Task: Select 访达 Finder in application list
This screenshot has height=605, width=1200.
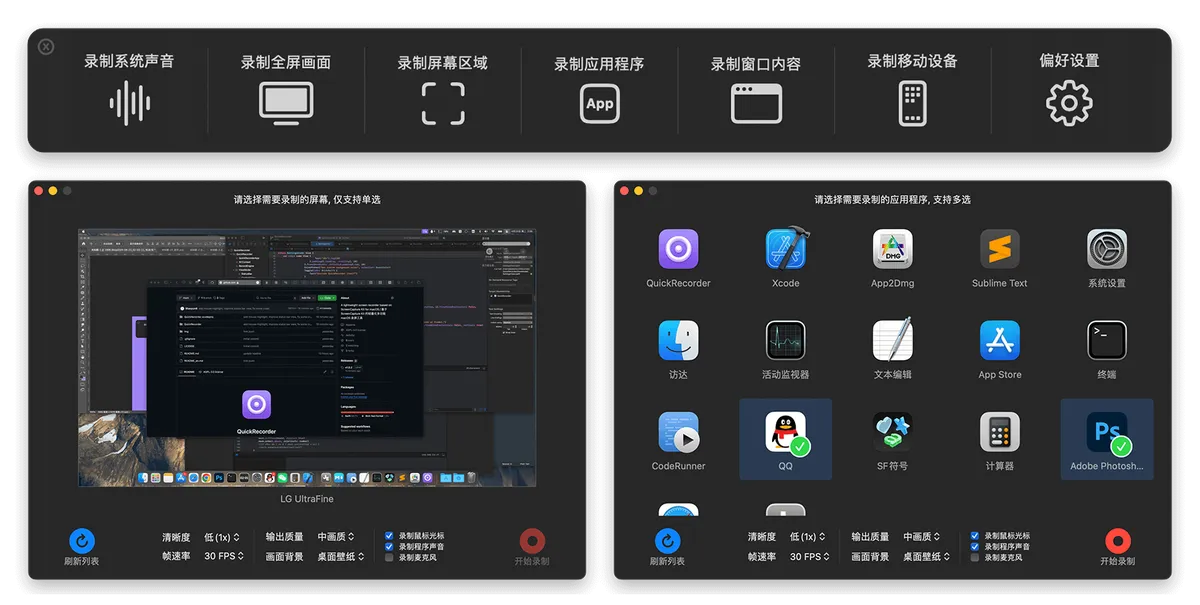Action: [678, 340]
